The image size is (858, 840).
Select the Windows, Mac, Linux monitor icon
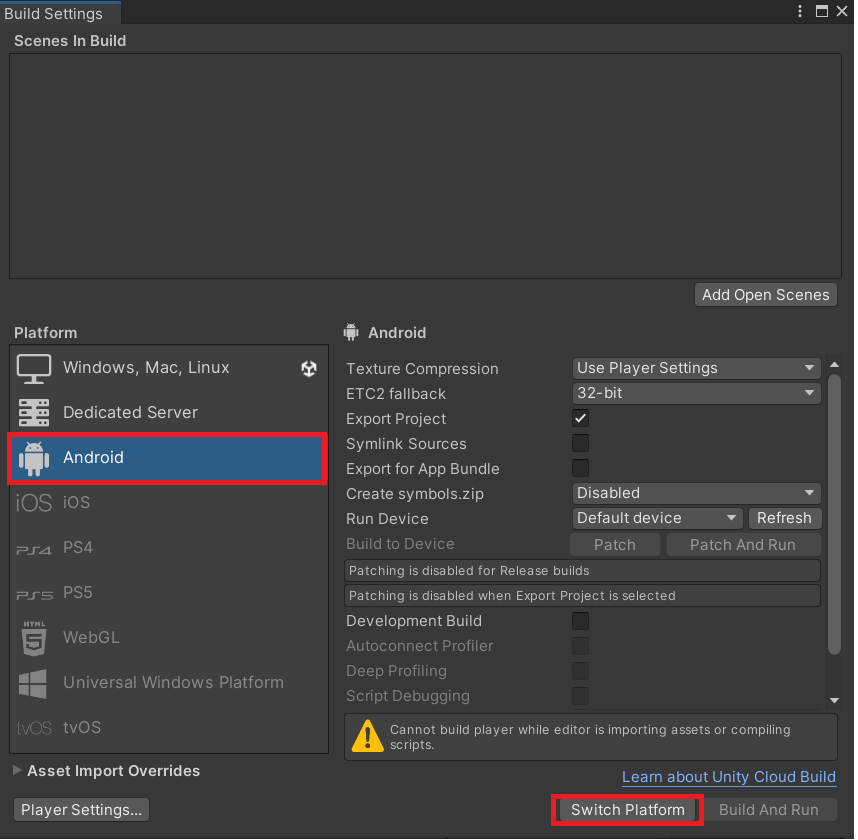(x=34, y=368)
